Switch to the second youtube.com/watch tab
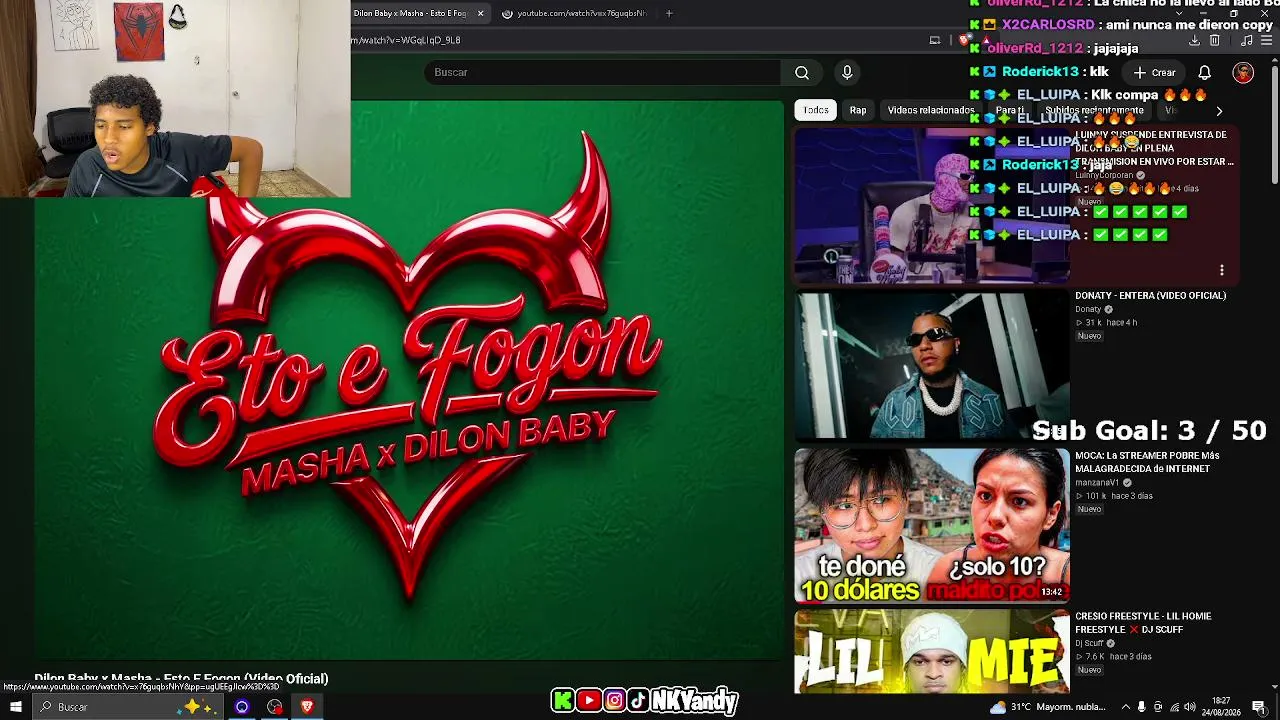 tap(574, 13)
